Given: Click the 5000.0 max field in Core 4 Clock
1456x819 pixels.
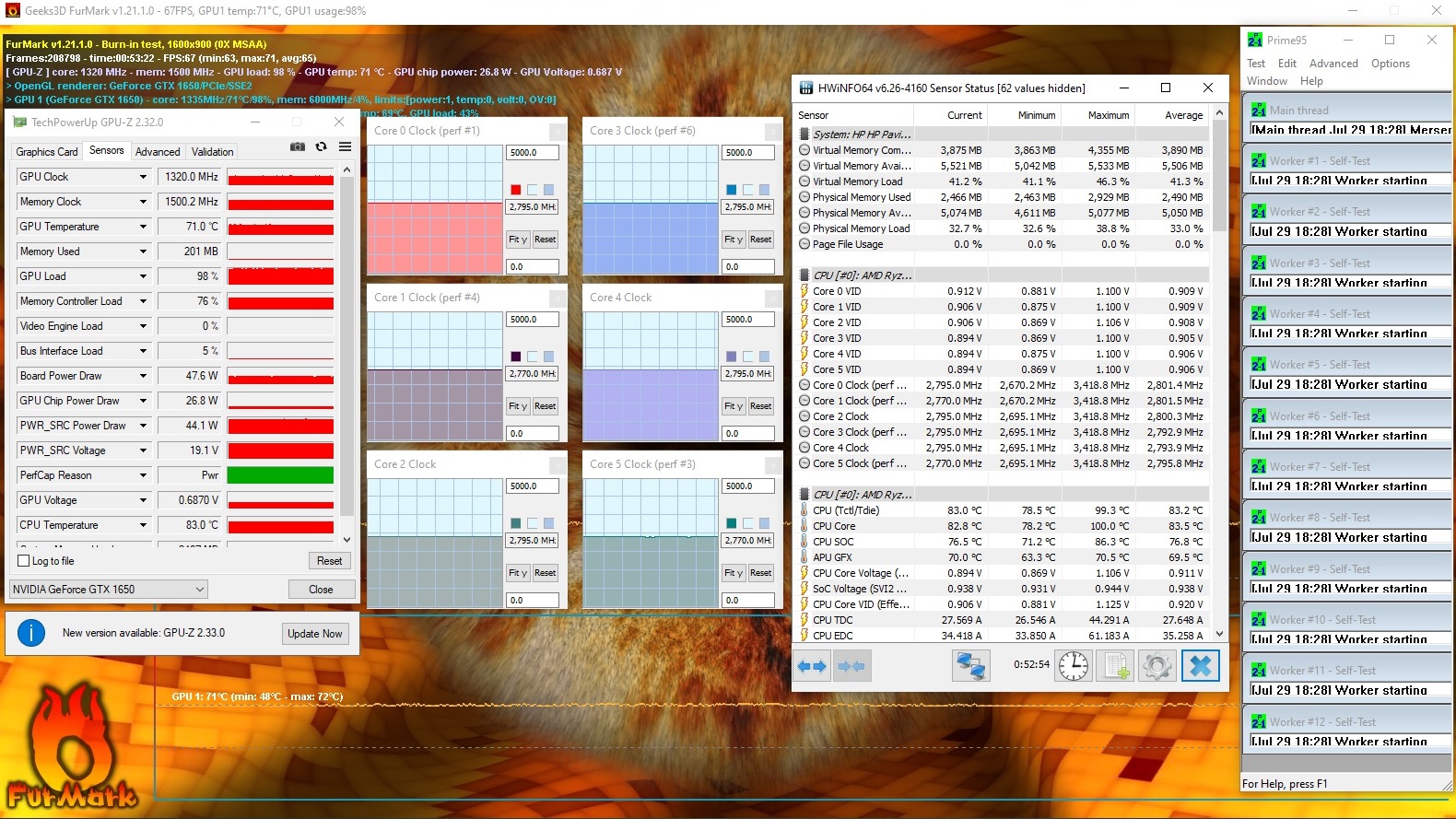Looking at the screenshot, I should (x=747, y=320).
